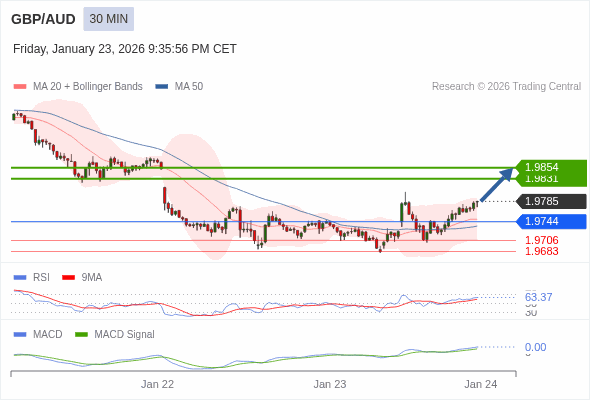Screen dimensions: 590x400
Task: Click the 30 MIN timeframe badge
Action: (x=108, y=19)
